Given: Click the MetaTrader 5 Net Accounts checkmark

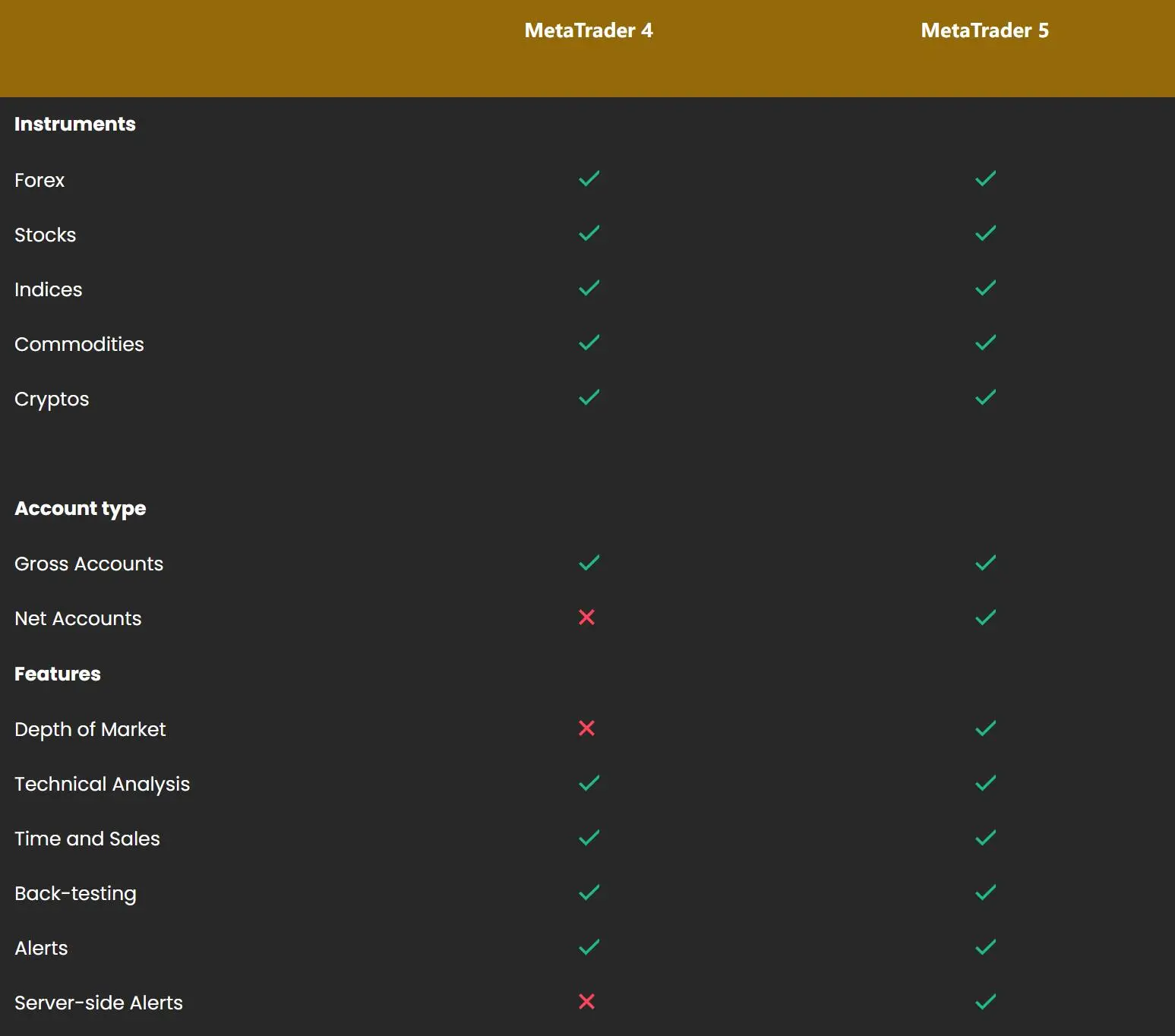Looking at the screenshot, I should tap(986, 617).
